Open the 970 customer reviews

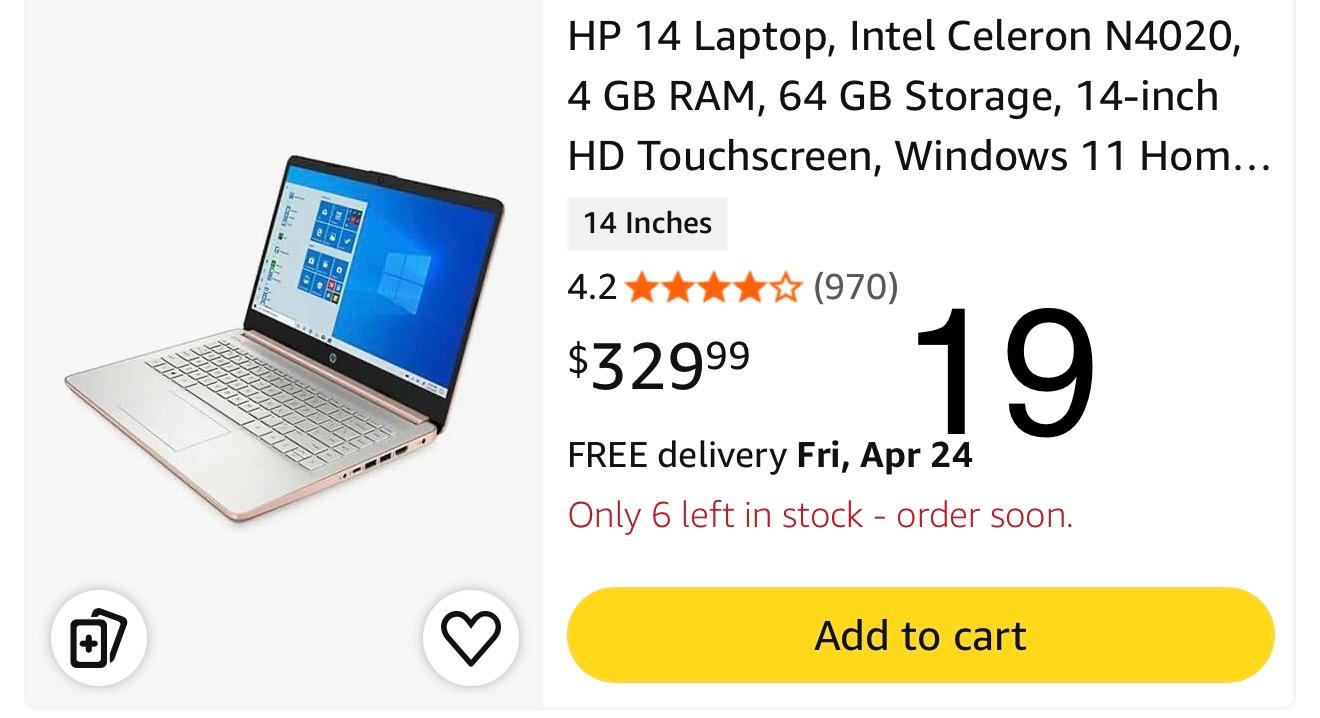(x=856, y=288)
